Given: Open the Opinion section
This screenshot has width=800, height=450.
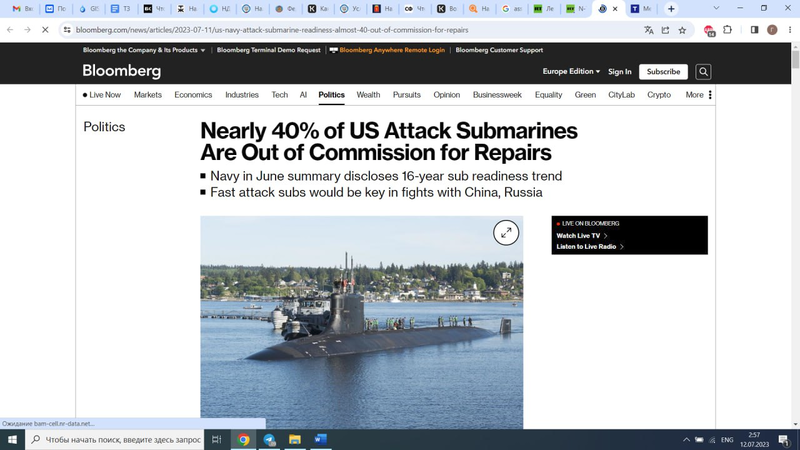Looking at the screenshot, I should (x=446, y=95).
